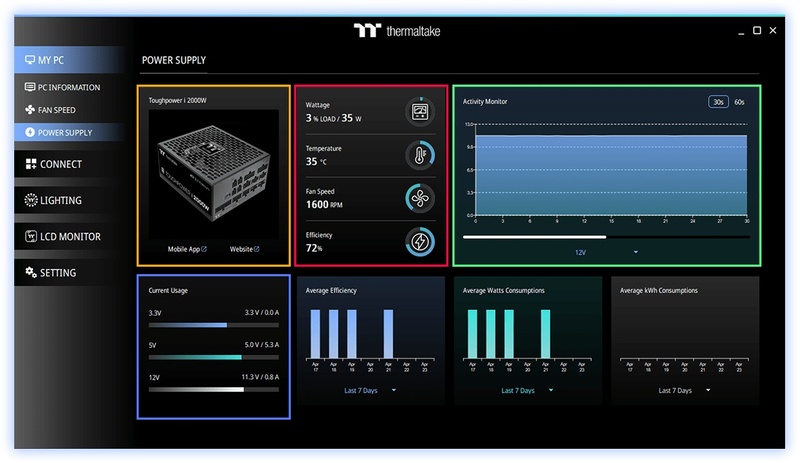
Task: Click the 35 °C temperature reading
Action: (316, 161)
